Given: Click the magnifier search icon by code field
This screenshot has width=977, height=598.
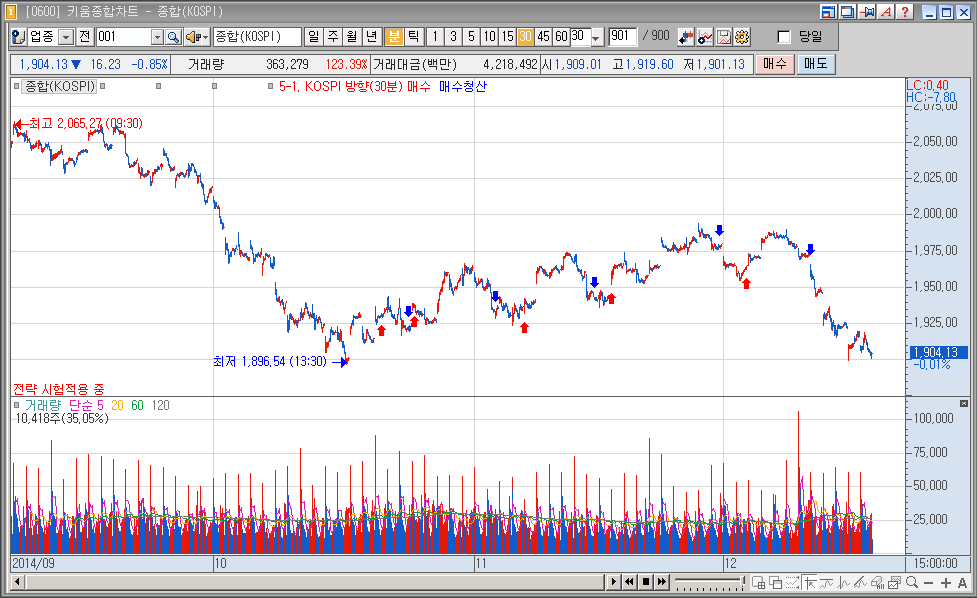Looking at the screenshot, I should pos(173,37).
